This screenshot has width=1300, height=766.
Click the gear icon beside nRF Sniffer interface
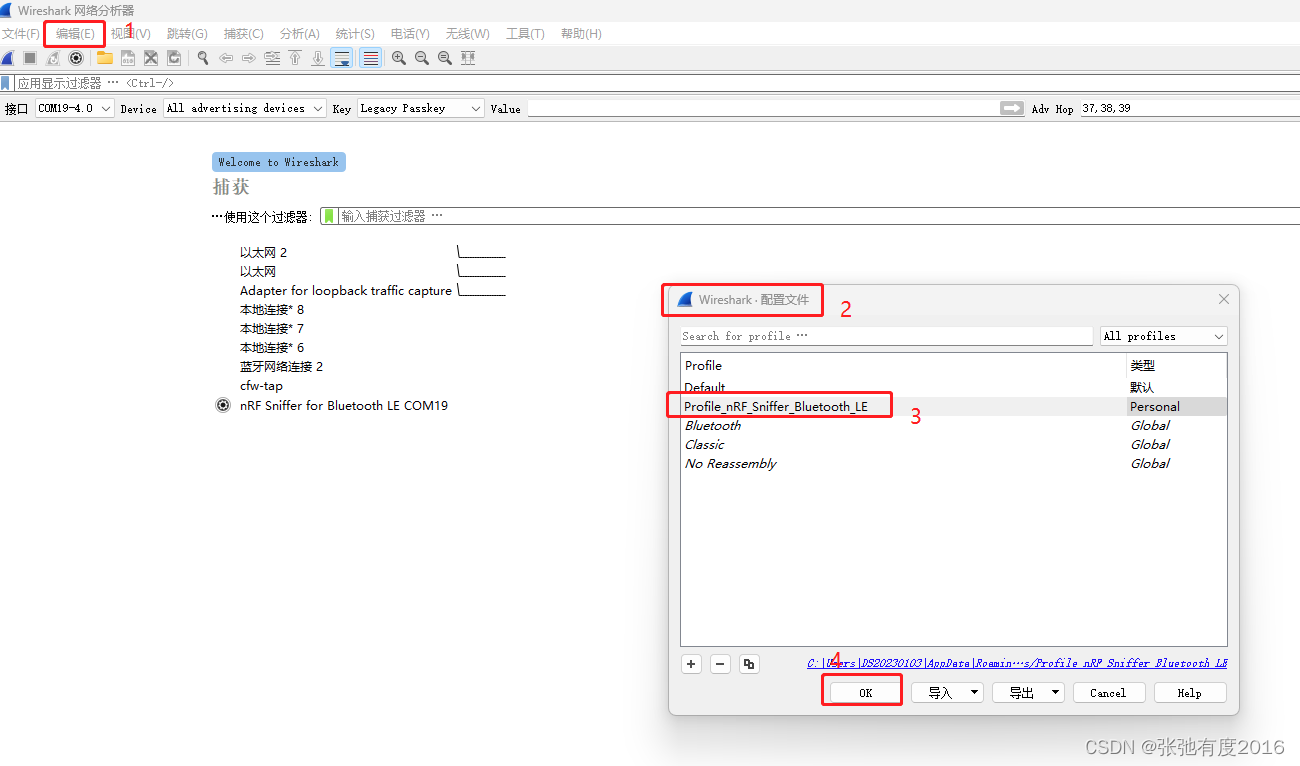click(x=223, y=405)
